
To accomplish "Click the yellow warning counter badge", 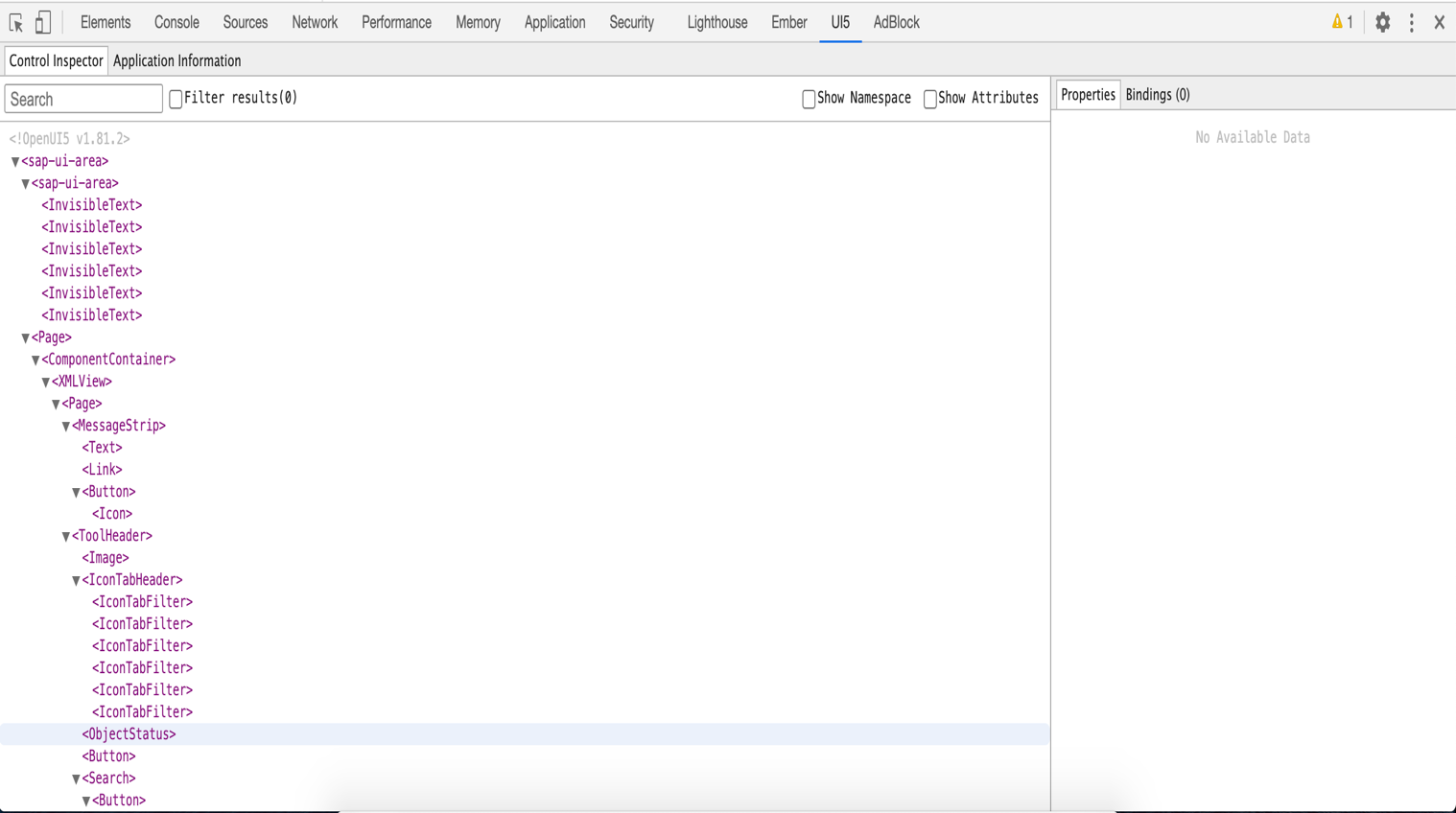I will click(1343, 22).
